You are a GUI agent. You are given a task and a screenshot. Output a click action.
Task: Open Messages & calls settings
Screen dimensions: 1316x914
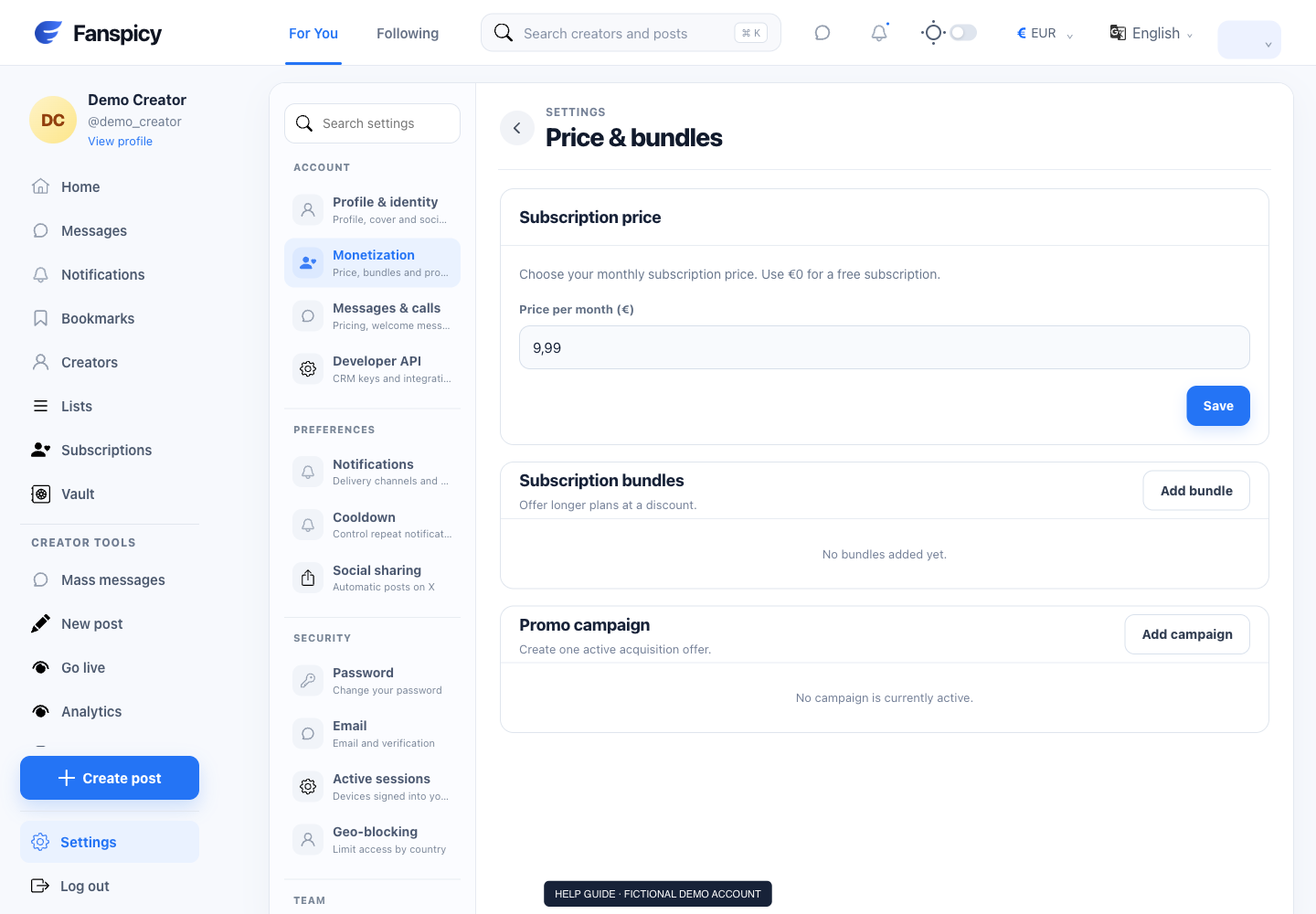click(372, 315)
